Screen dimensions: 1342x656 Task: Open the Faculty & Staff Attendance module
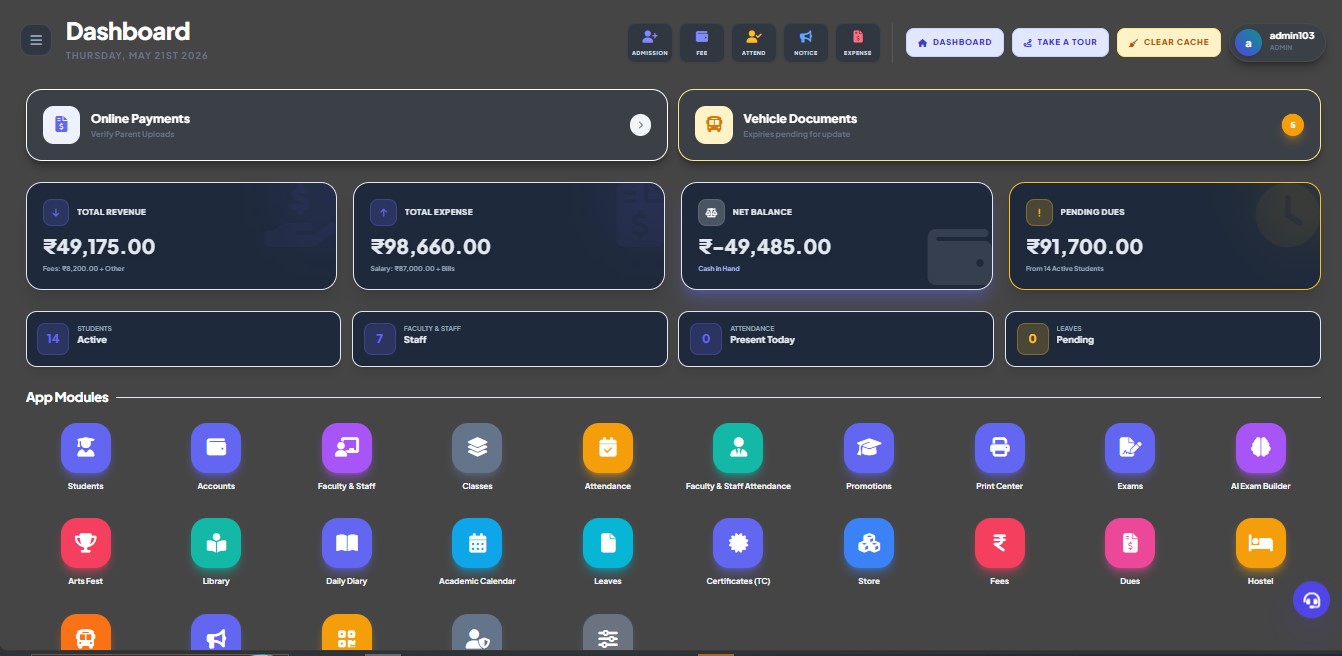coord(738,448)
